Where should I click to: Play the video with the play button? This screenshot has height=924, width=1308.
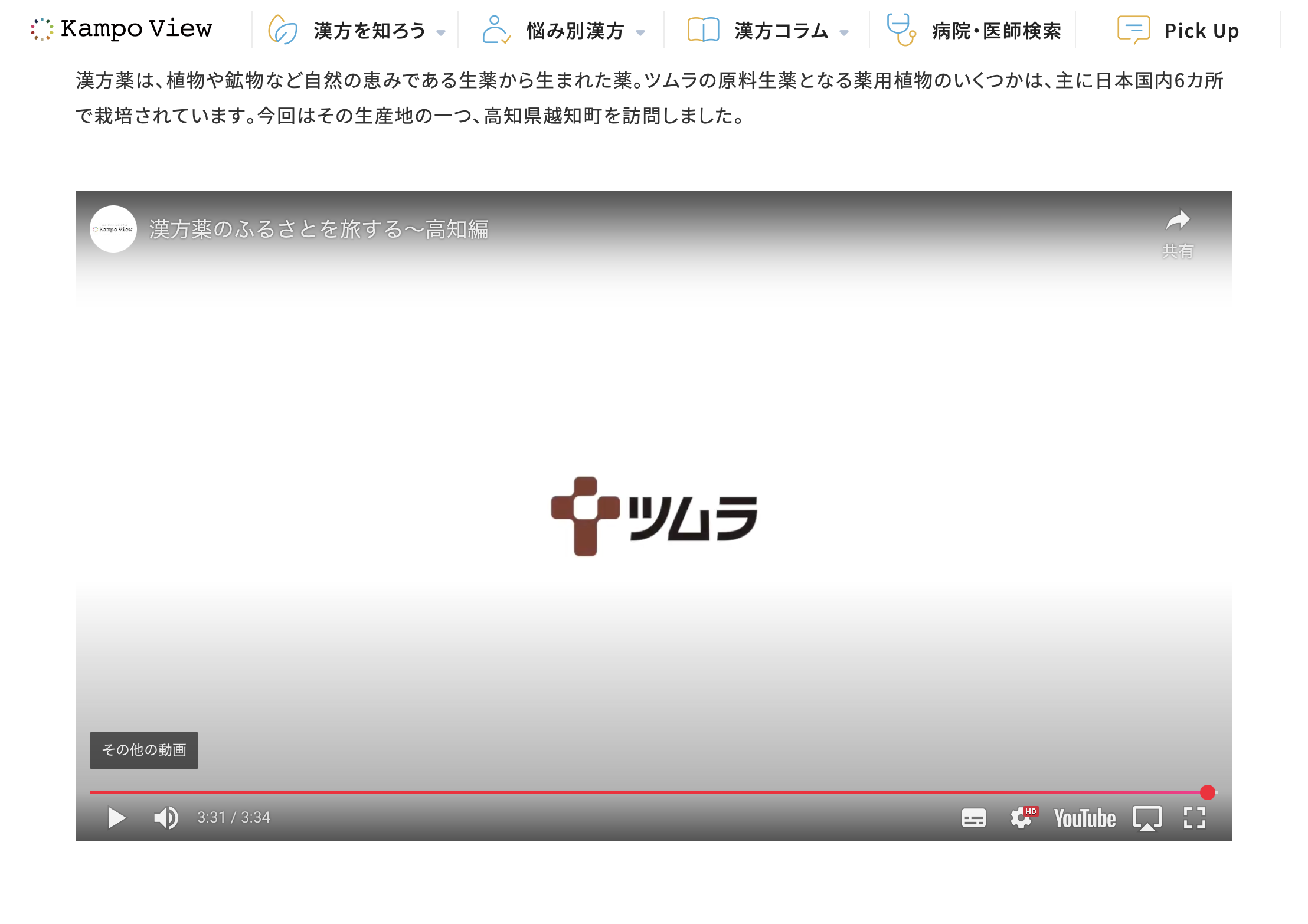click(117, 818)
